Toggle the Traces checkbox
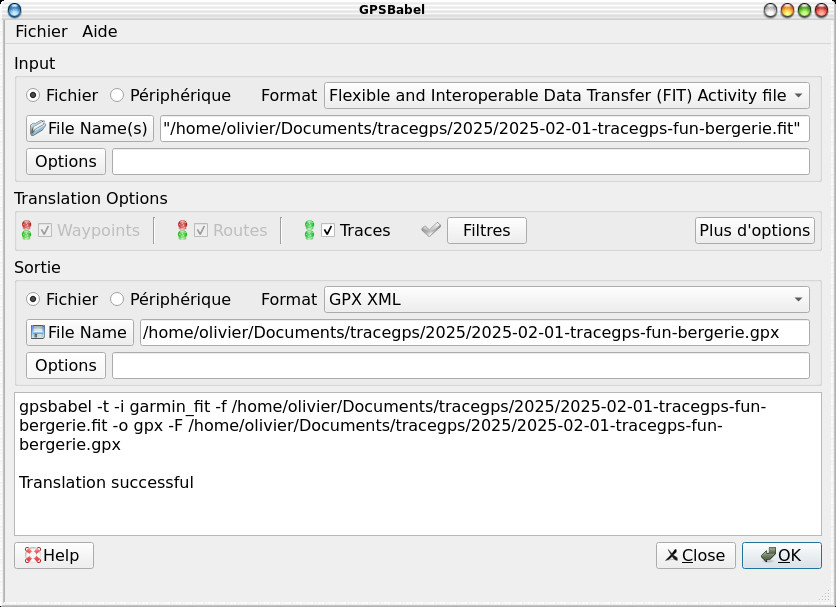Screen dimensions: 836x607 (328, 230)
